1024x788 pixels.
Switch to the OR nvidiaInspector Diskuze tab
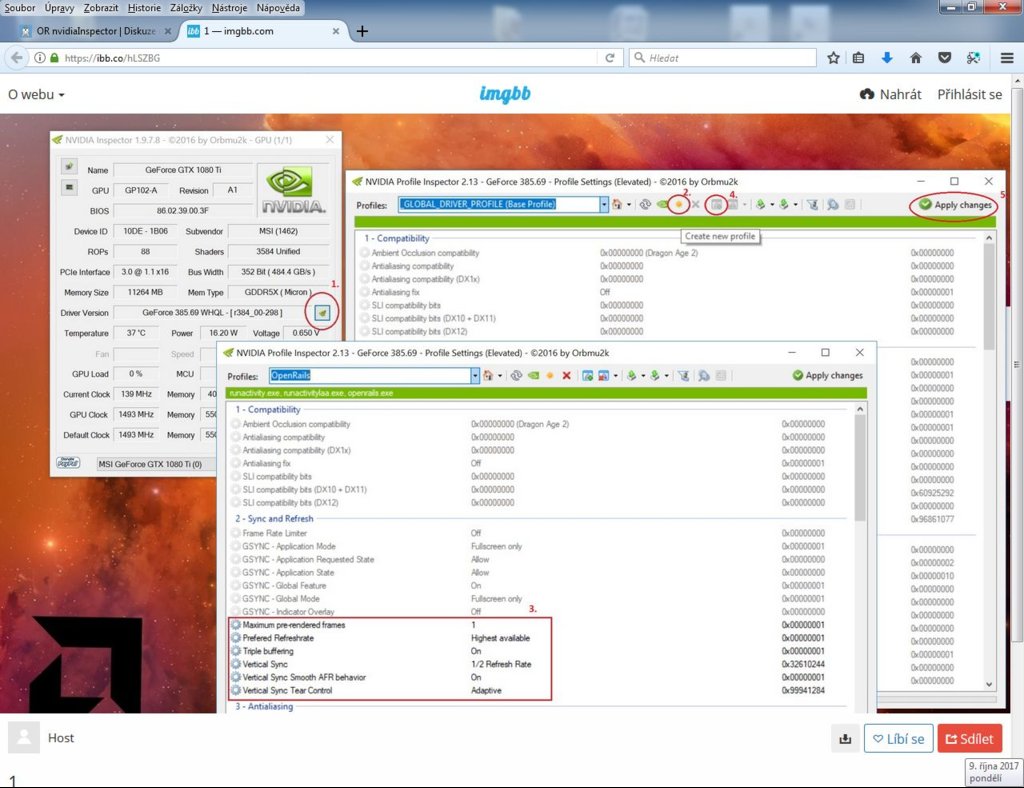95,31
